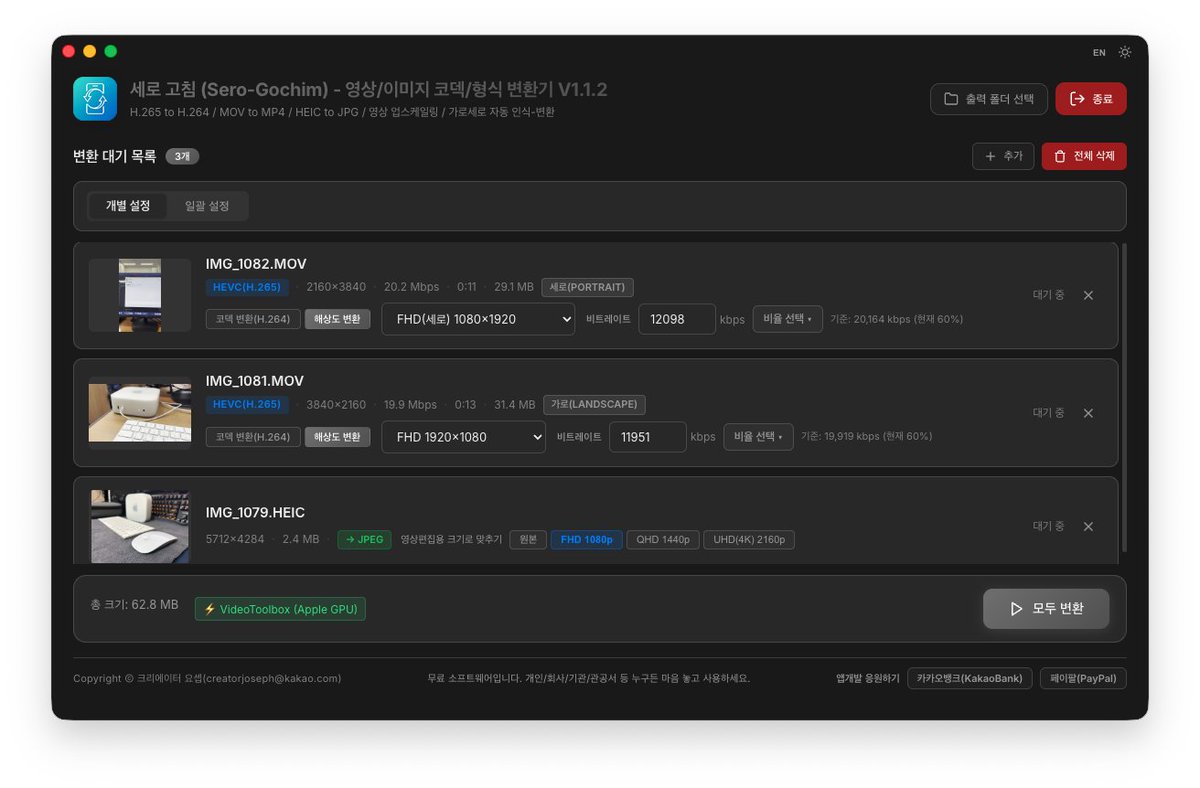This screenshot has width=1200, height=788.
Task: Click the 세로(PORTRAIT) orientation badge
Action: click(x=588, y=287)
